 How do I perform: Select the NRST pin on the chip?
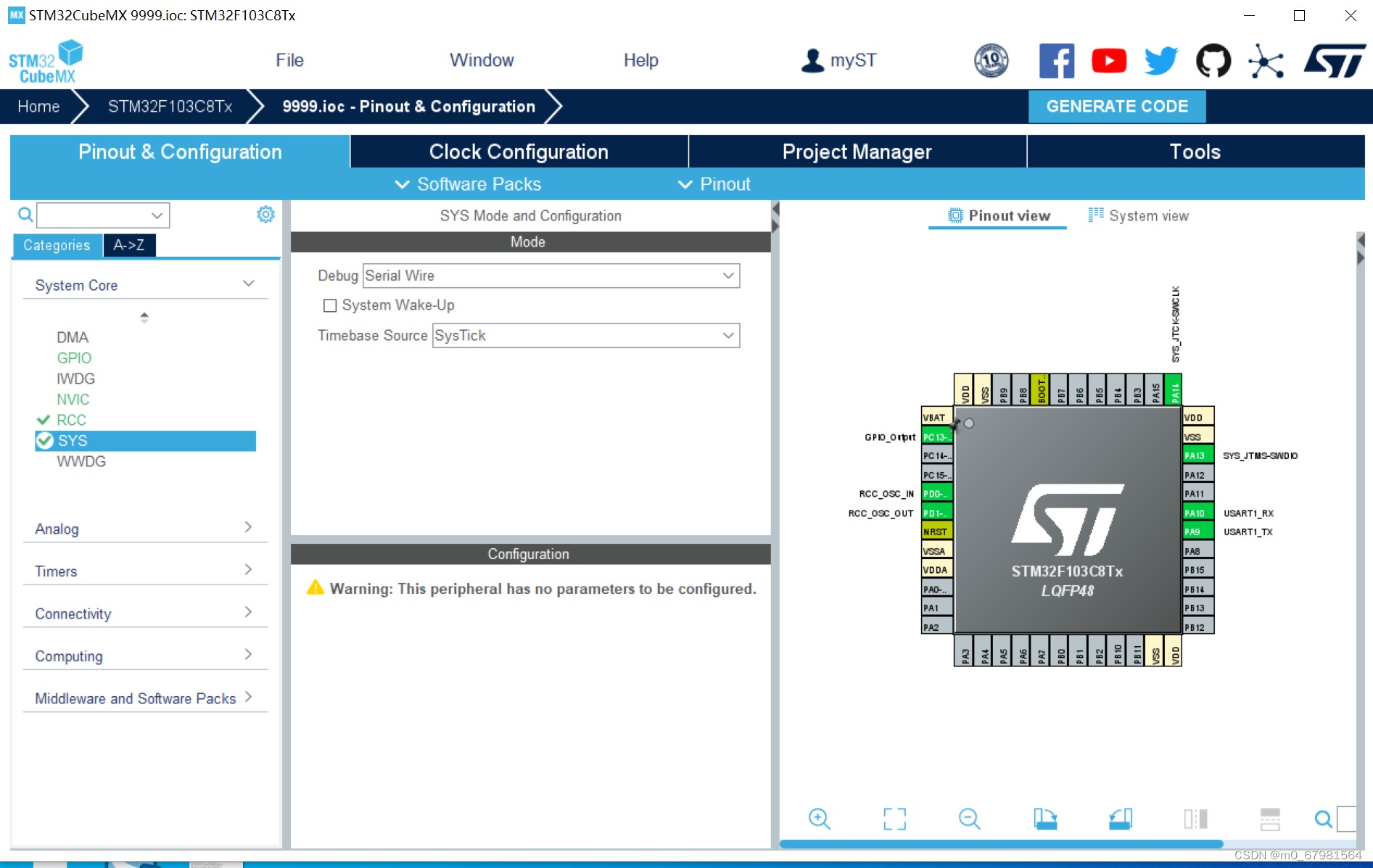point(936,532)
